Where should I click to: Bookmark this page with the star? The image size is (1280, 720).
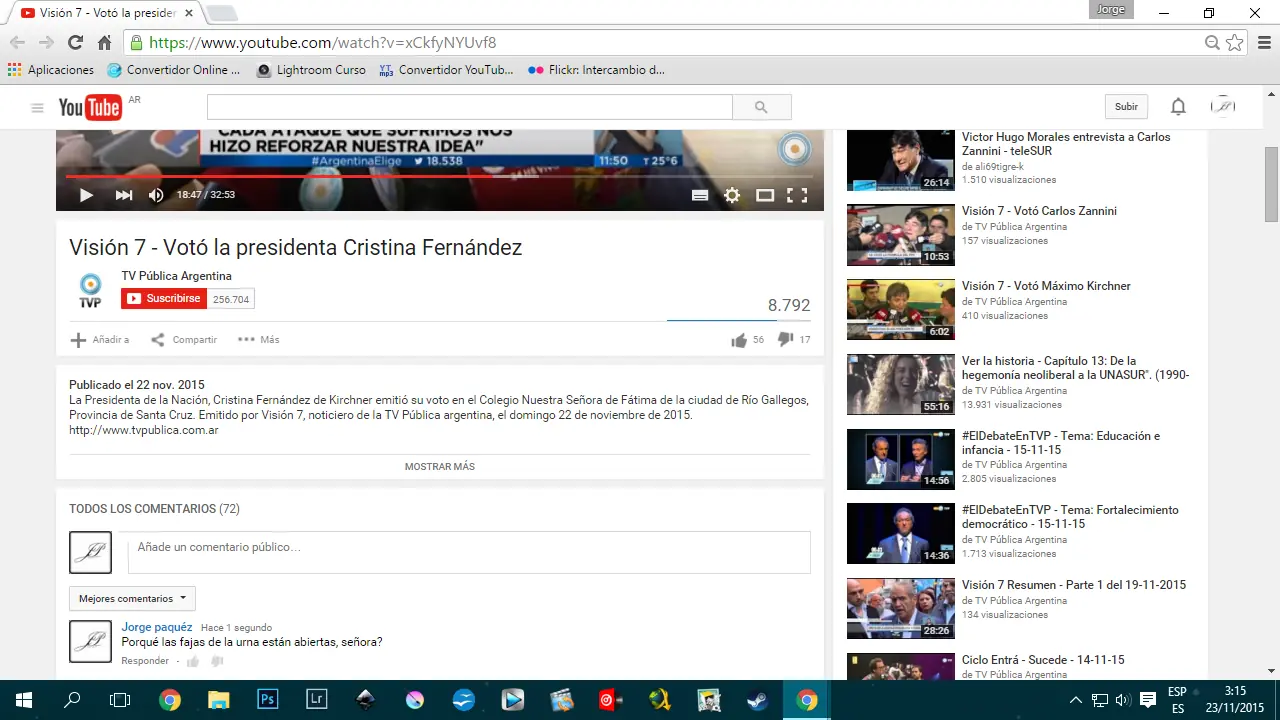[1235, 43]
